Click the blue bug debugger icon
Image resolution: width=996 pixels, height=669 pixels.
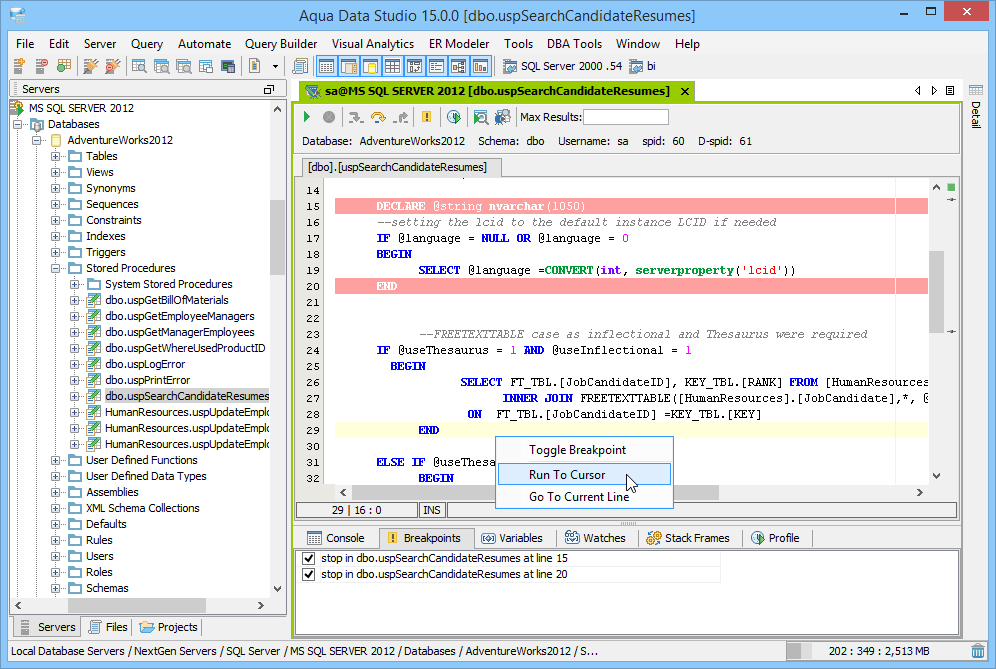point(502,117)
